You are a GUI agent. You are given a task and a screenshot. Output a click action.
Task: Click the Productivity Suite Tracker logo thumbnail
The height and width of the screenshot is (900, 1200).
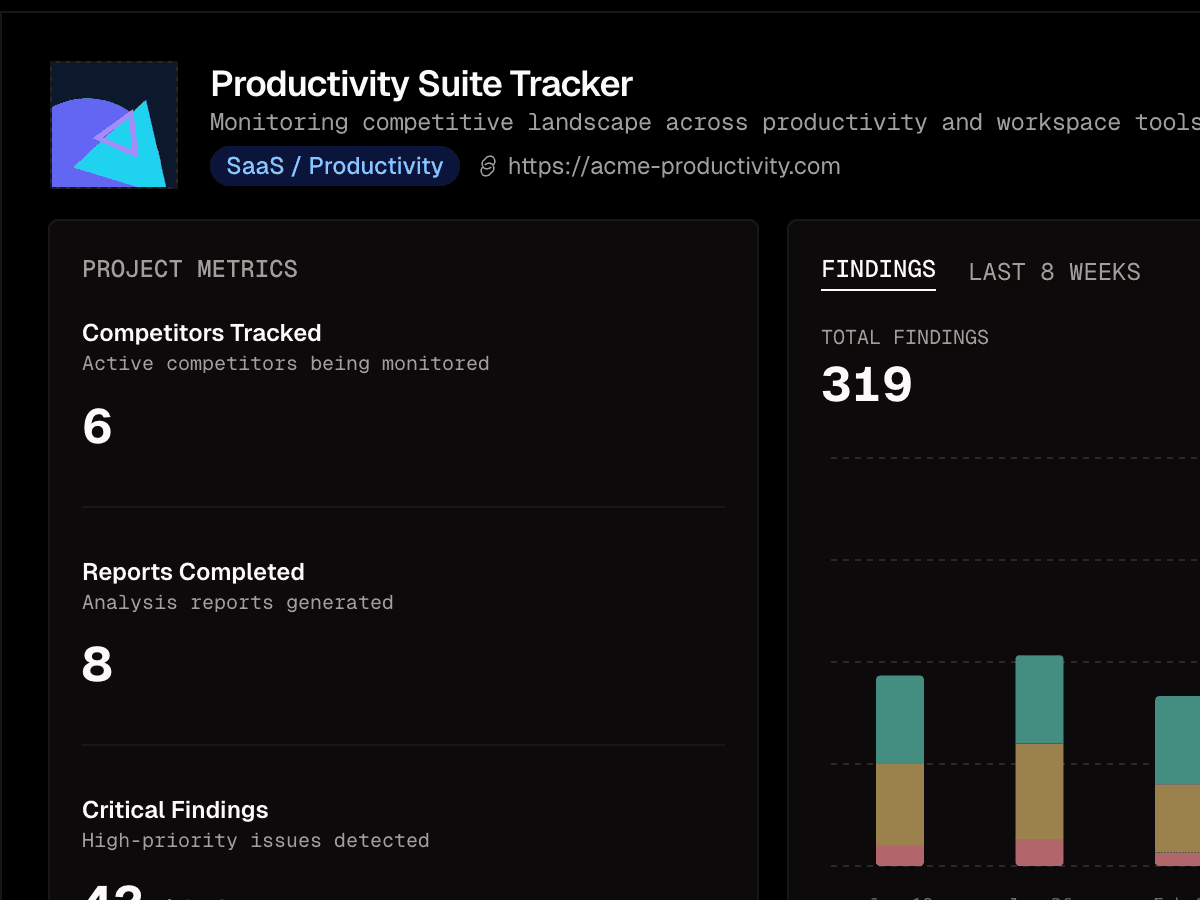tap(114, 125)
